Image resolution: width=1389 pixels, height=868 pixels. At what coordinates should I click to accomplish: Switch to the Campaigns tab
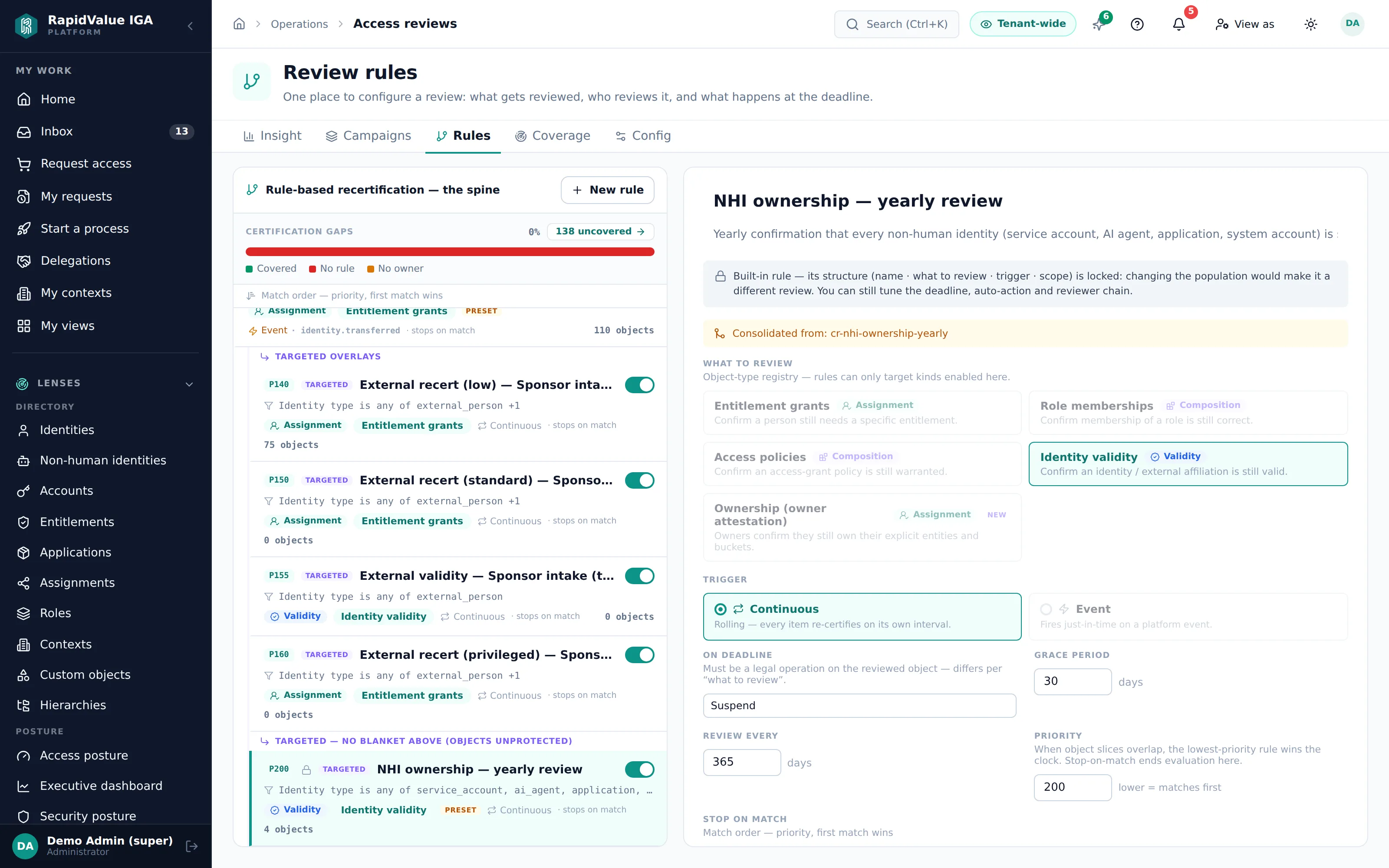coord(369,136)
